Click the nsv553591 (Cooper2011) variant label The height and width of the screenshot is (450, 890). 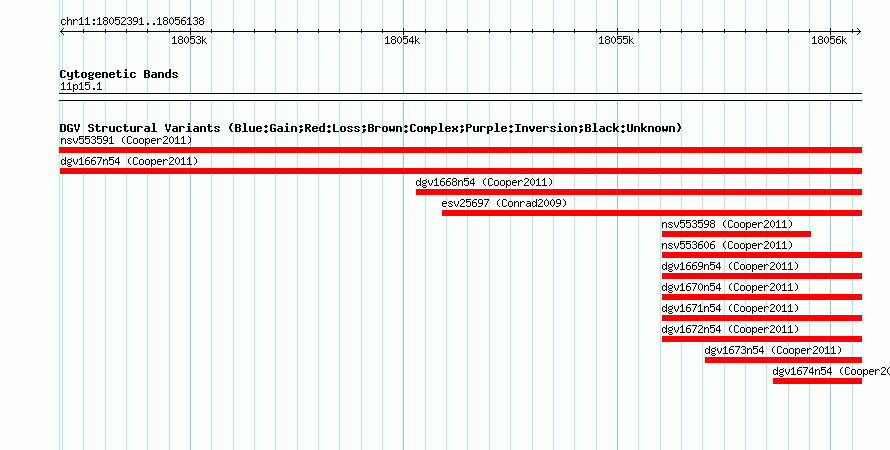point(126,140)
